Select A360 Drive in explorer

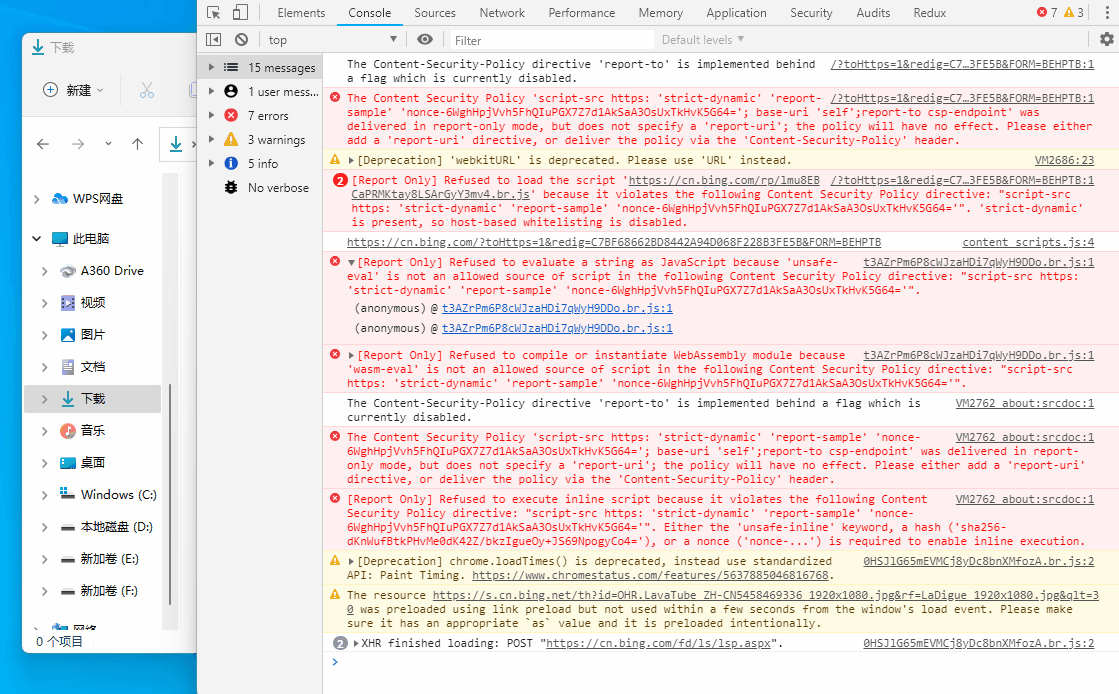click(x=93, y=271)
